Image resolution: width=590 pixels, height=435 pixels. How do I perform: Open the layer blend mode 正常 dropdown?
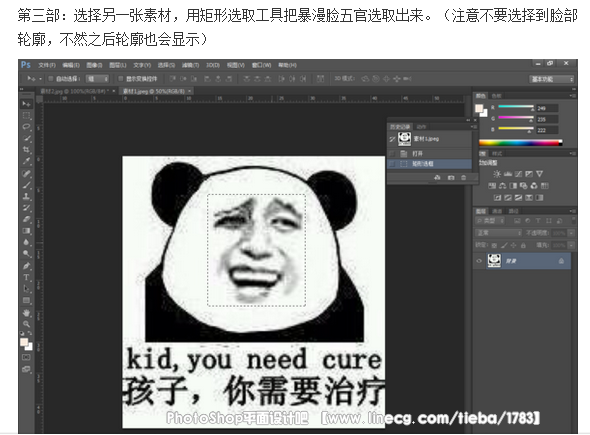point(499,233)
